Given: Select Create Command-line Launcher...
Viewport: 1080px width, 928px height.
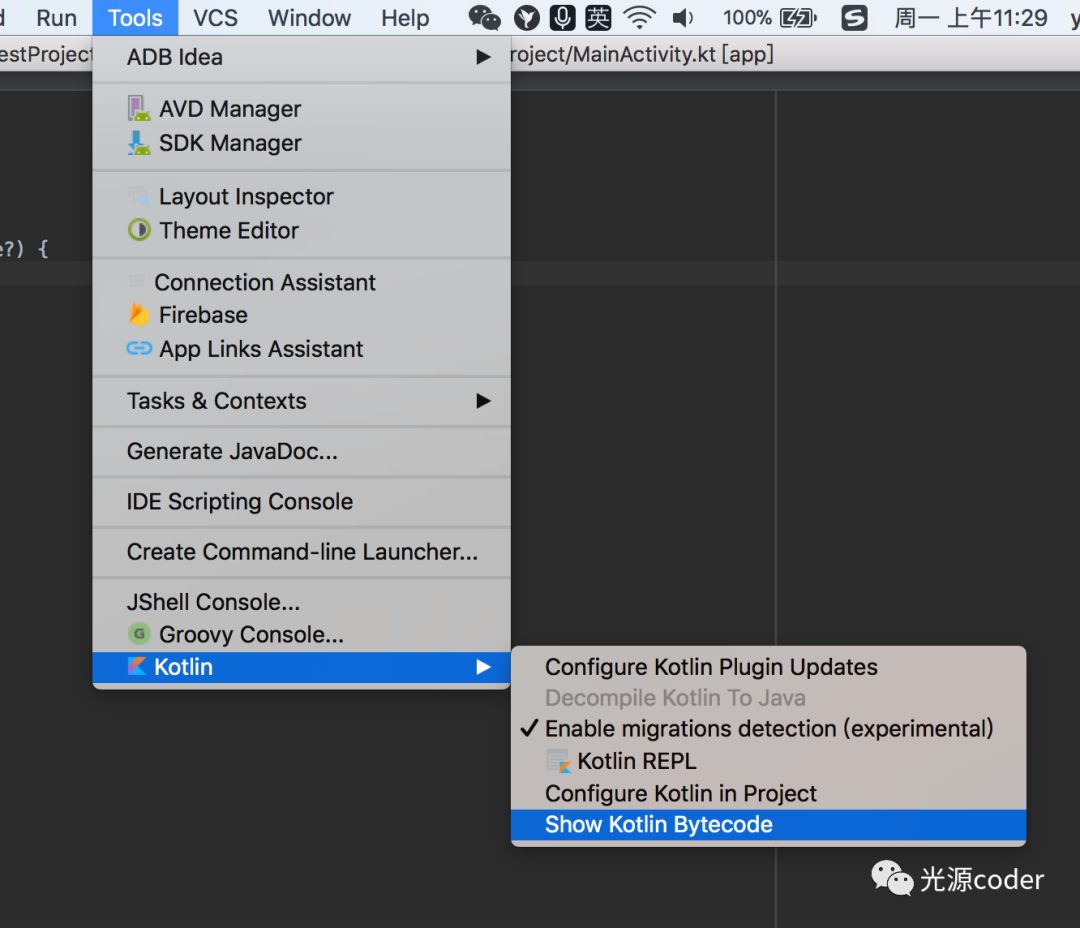Looking at the screenshot, I should (x=302, y=552).
